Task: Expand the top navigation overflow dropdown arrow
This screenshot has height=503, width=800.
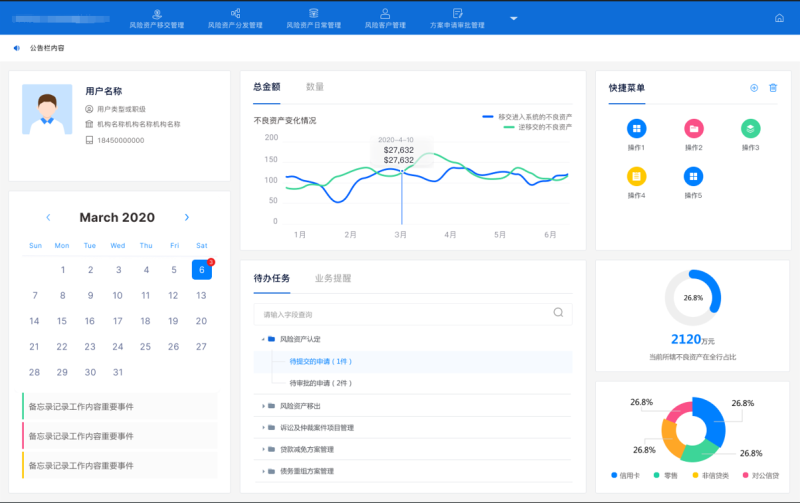Action: point(513,18)
